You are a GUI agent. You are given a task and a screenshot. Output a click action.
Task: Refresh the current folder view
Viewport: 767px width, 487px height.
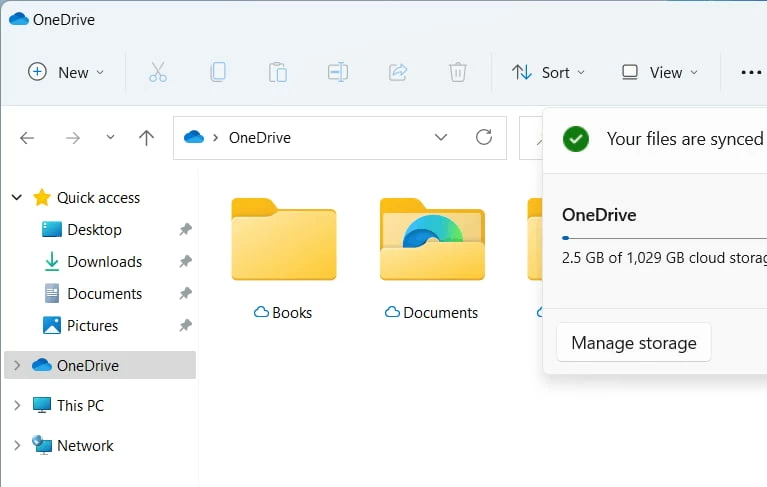[484, 138]
